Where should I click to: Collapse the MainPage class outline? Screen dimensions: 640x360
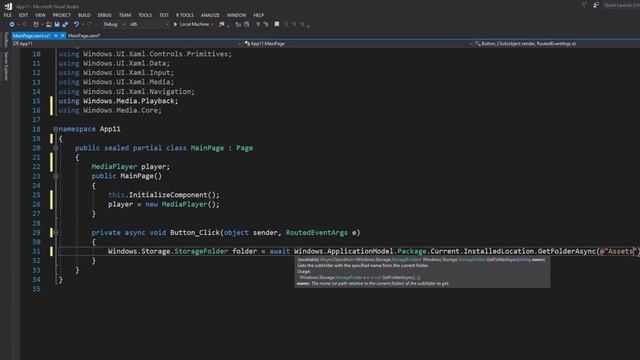coord(56,148)
